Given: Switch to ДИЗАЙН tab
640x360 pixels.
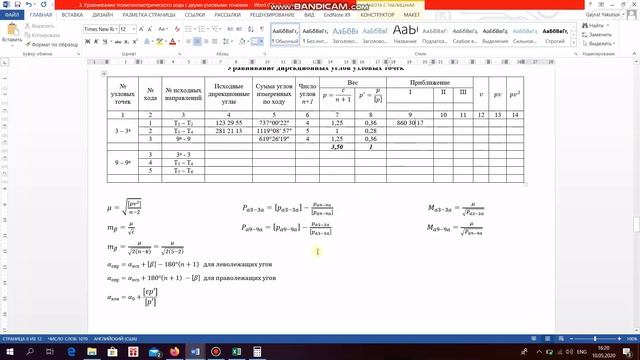Looking at the screenshot, I should click(102, 15).
